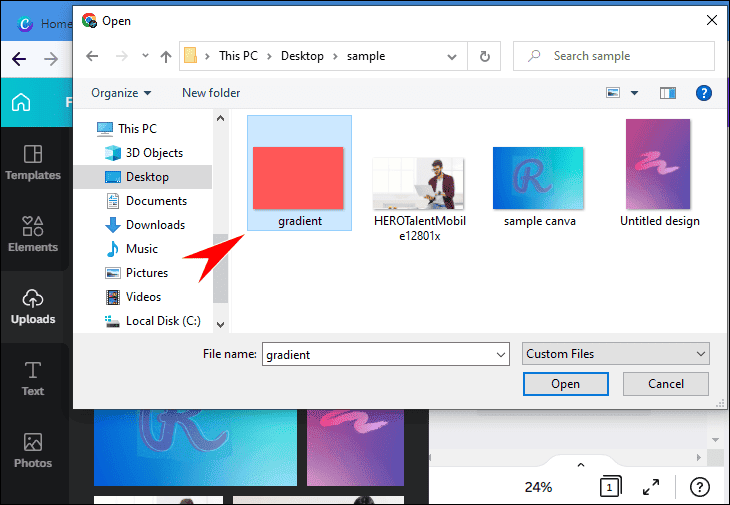730x505 pixels.
Task: Open the view options dropdown arrow
Action: (x=634, y=93)
